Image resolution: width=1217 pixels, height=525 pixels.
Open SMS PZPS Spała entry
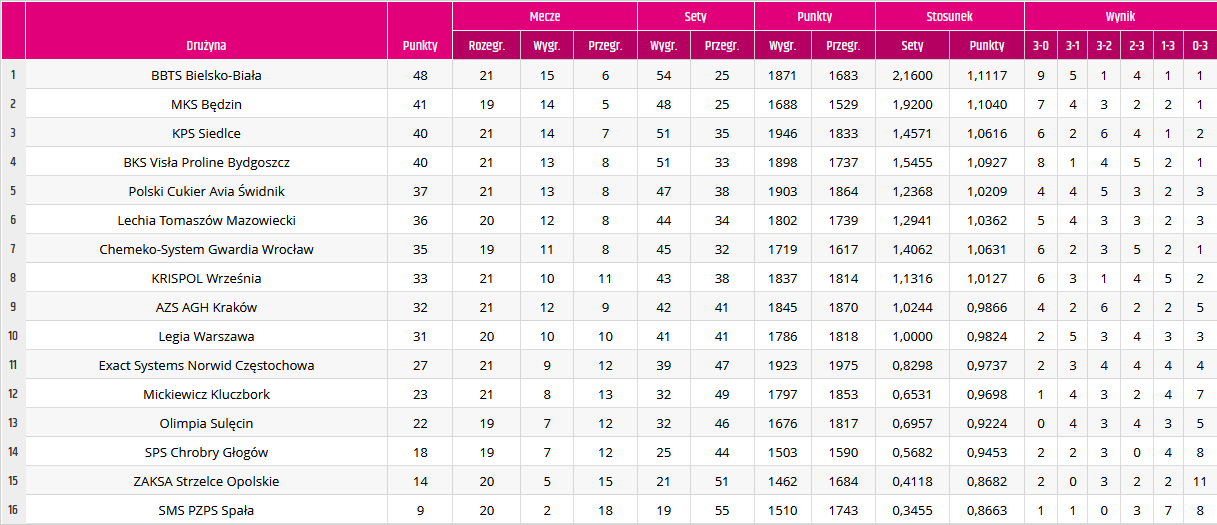click(206, 511)
